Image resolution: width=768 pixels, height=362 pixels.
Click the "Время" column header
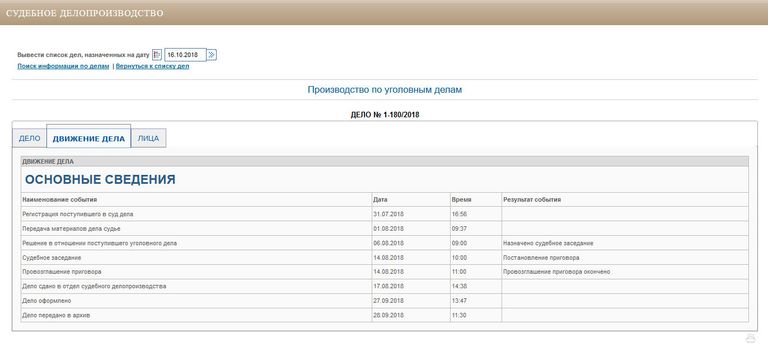pyautogui.click(x=462, y=200)
